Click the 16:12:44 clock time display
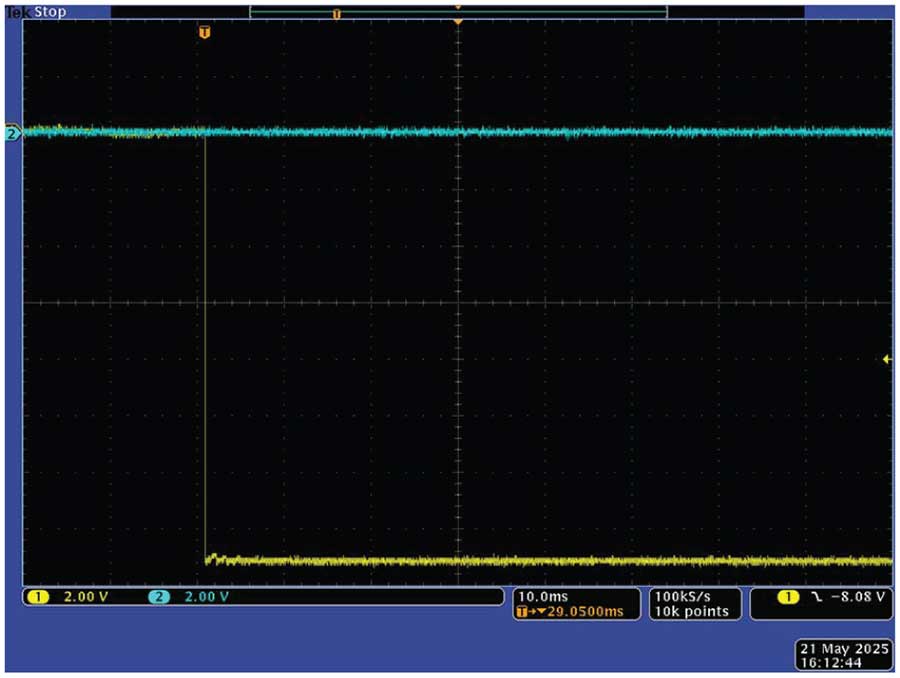900x678 pixels. pos(828,662)
